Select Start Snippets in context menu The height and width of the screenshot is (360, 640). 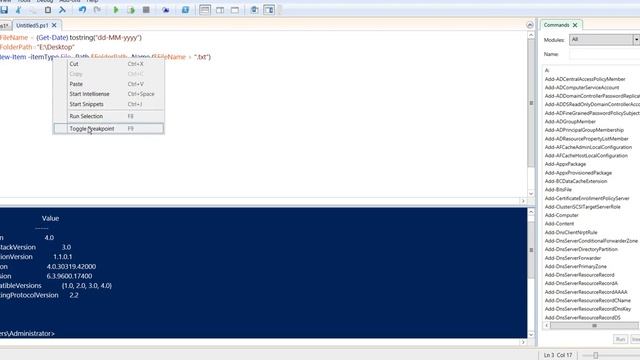(x=109, y=104)
